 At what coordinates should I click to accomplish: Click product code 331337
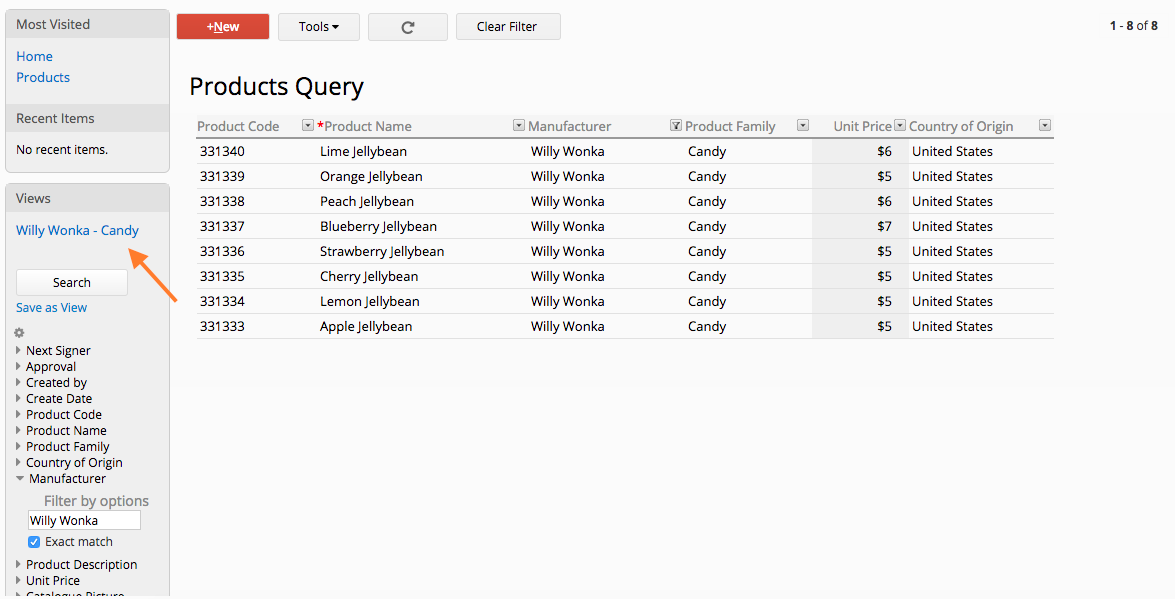[222, 226]
